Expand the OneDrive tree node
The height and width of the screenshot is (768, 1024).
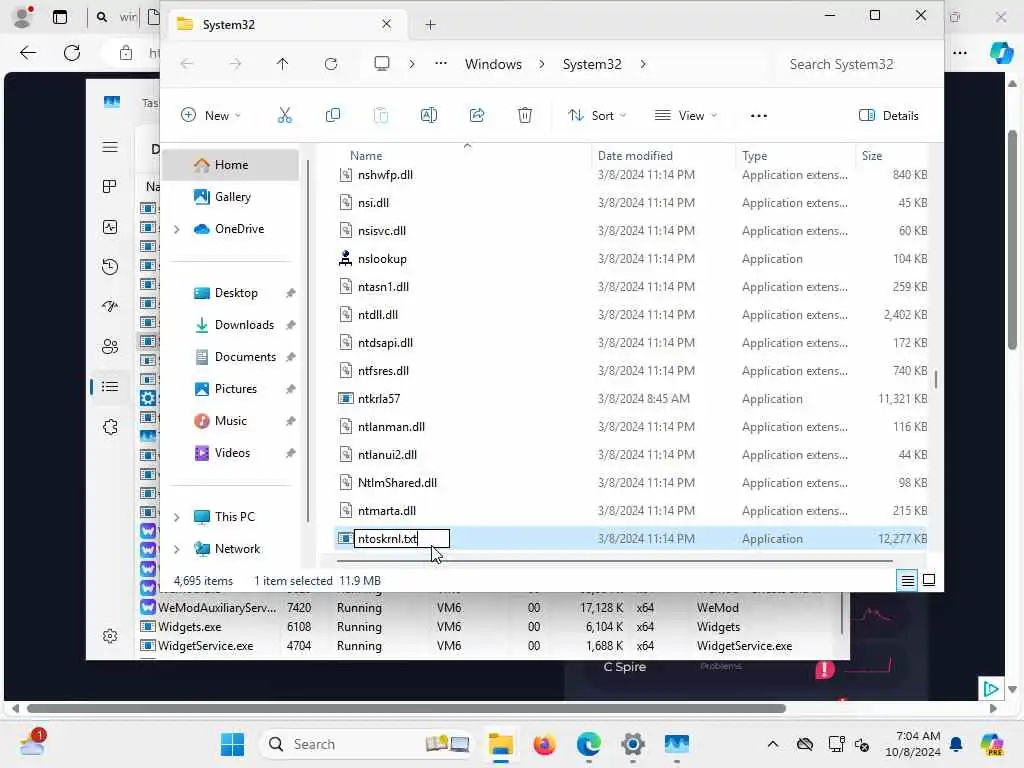[x=176, y=229]
